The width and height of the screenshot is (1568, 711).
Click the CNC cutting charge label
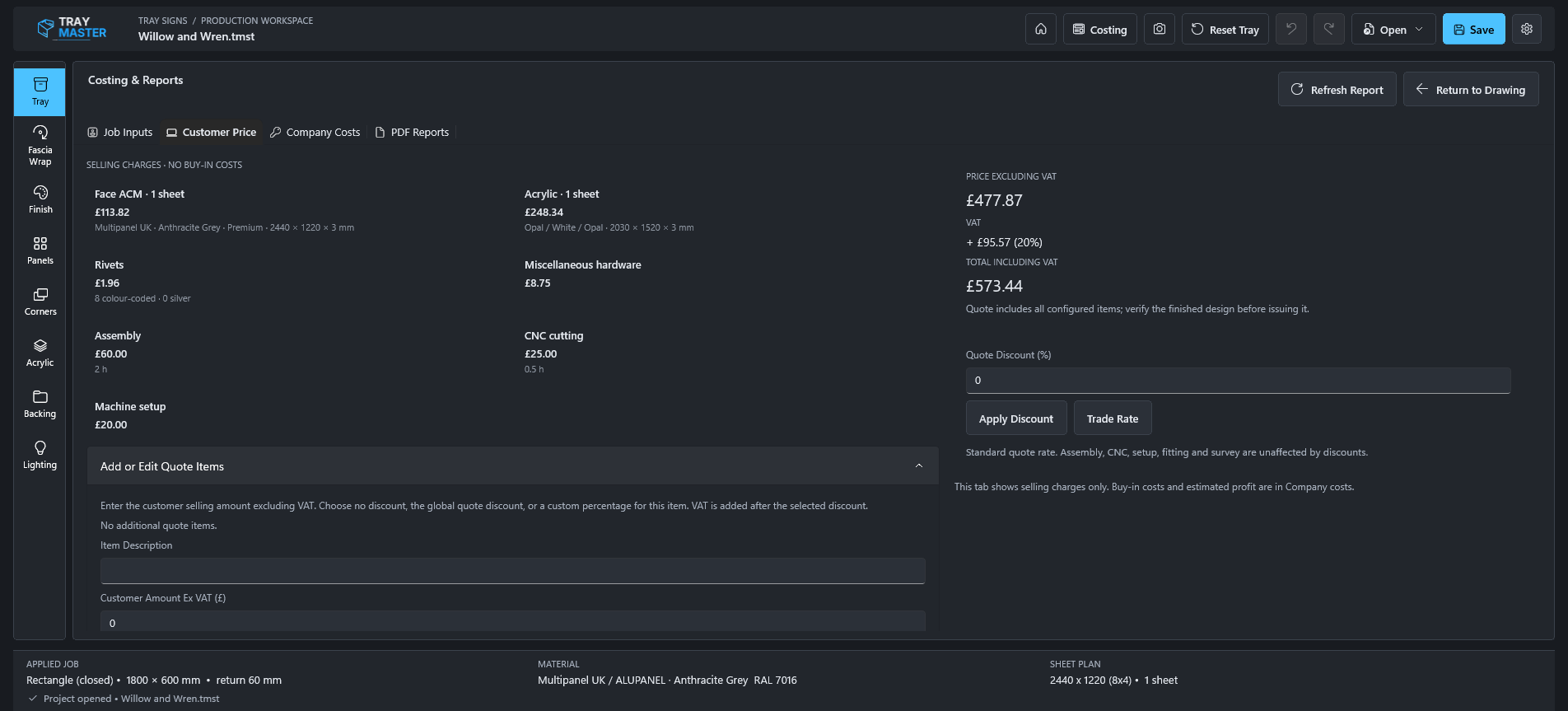click(x=553, y=335)
